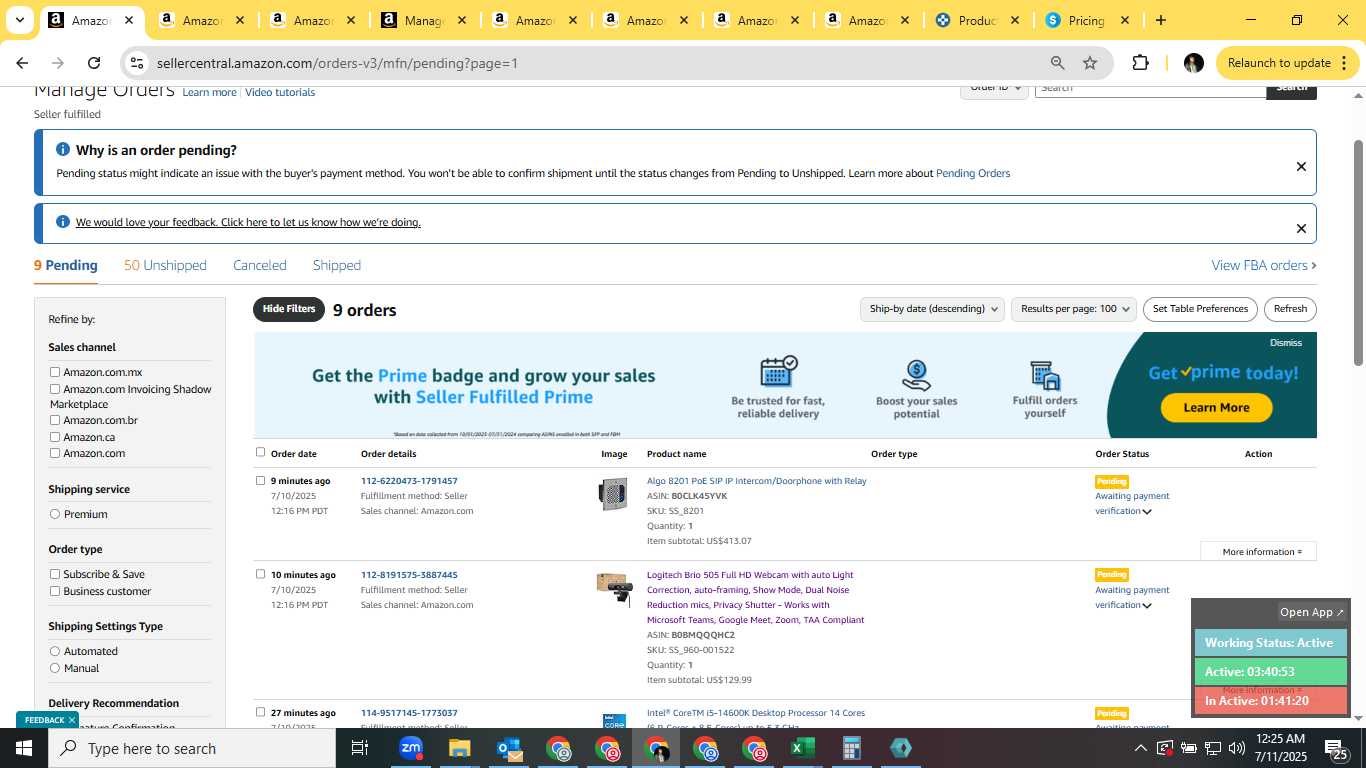Check the Amazon.com.br sales channel
The width and height of the screenshot is (1366, 768).
(x=55, y=420)
